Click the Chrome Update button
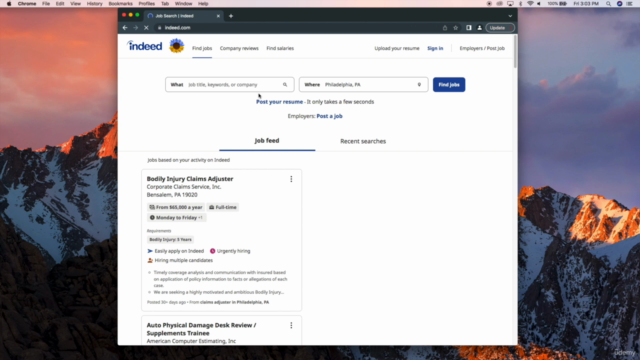 pos(500,28)
